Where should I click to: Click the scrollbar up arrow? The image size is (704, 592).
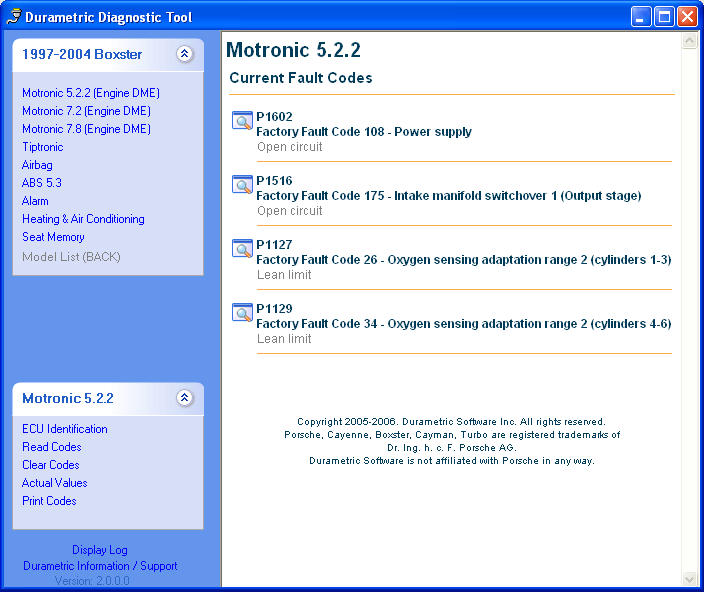pos(689,41)
